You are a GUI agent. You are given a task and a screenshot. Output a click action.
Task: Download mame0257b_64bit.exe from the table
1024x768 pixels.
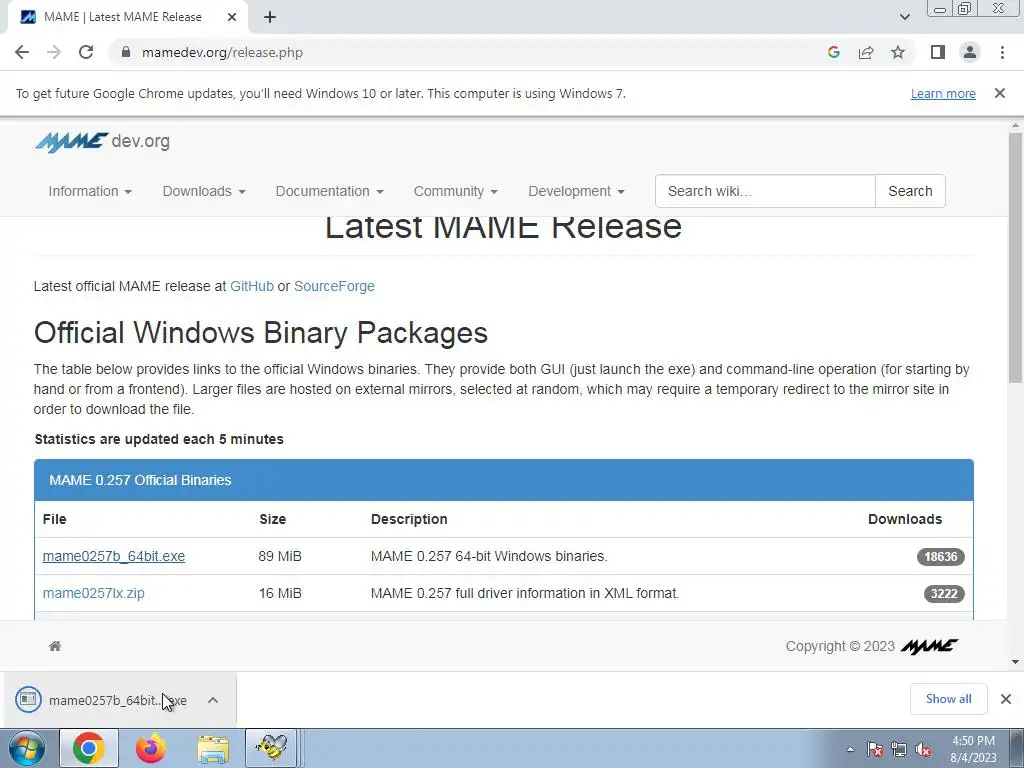tap(114, 556)
